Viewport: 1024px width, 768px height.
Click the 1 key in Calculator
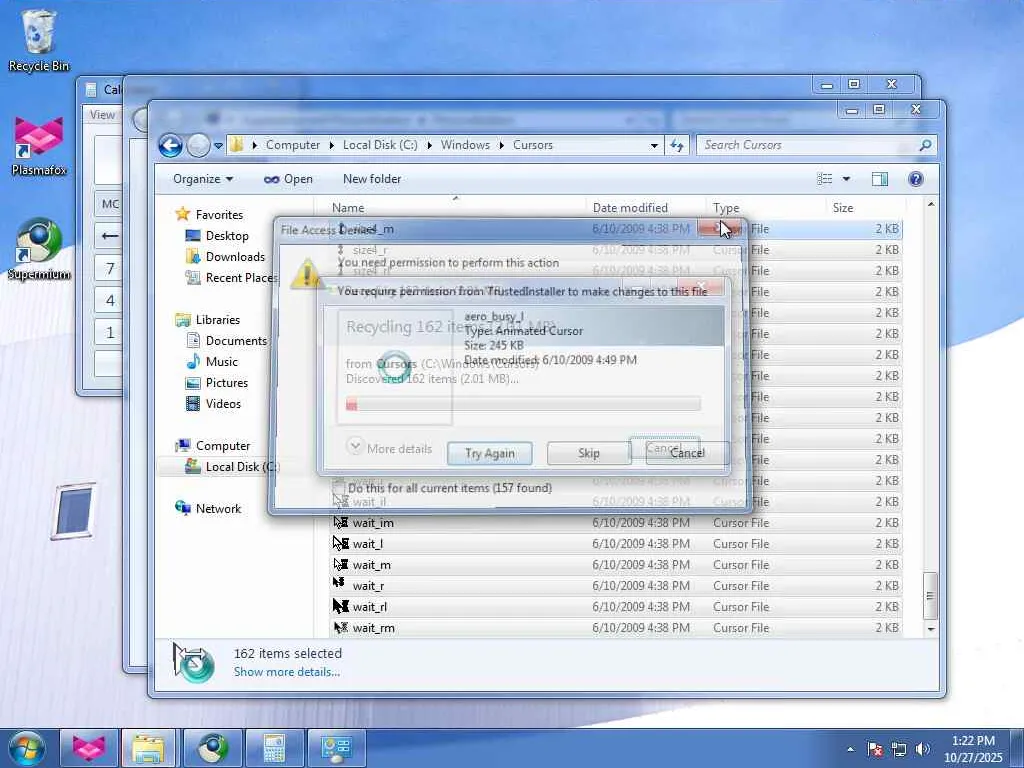tap(109, 332)
